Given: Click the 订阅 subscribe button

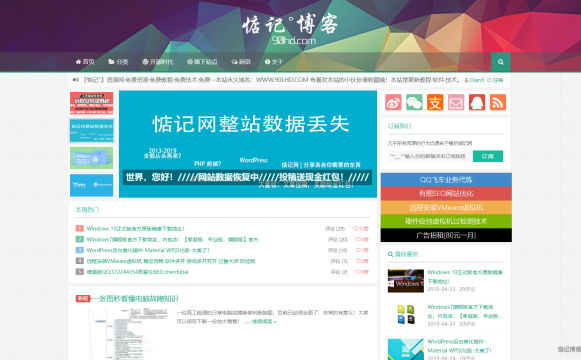Looking at the screenshot, I should click(x=488, y=156).
